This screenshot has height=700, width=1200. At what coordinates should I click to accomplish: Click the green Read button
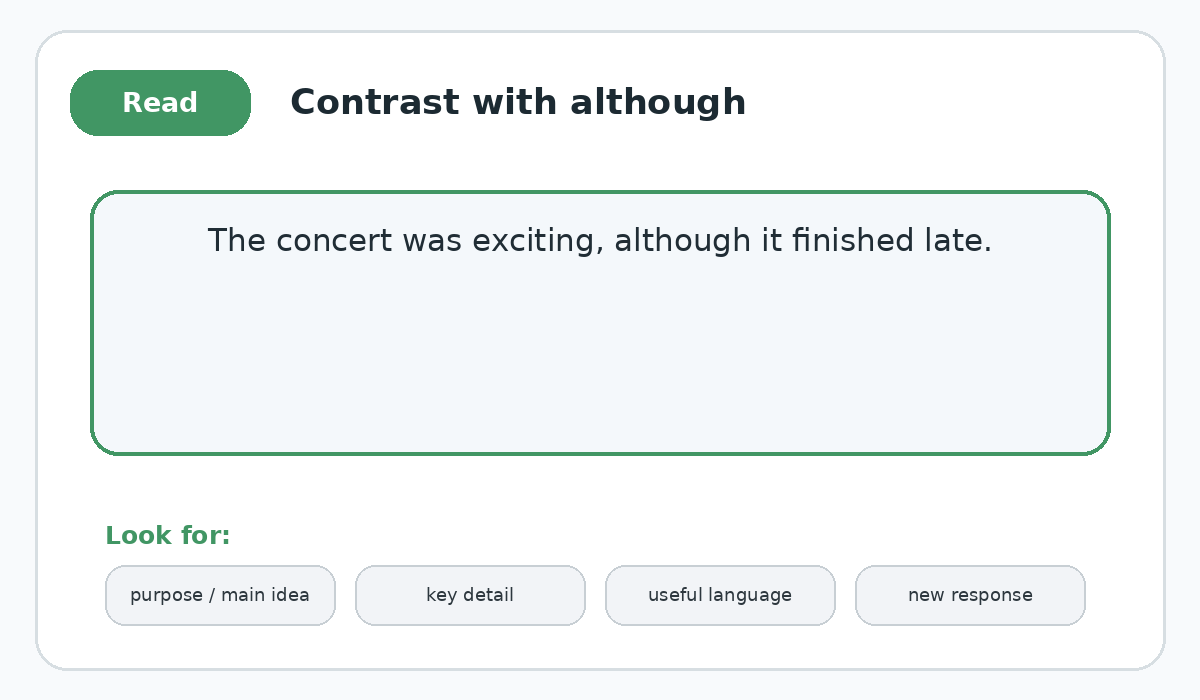tap(160, 103)
